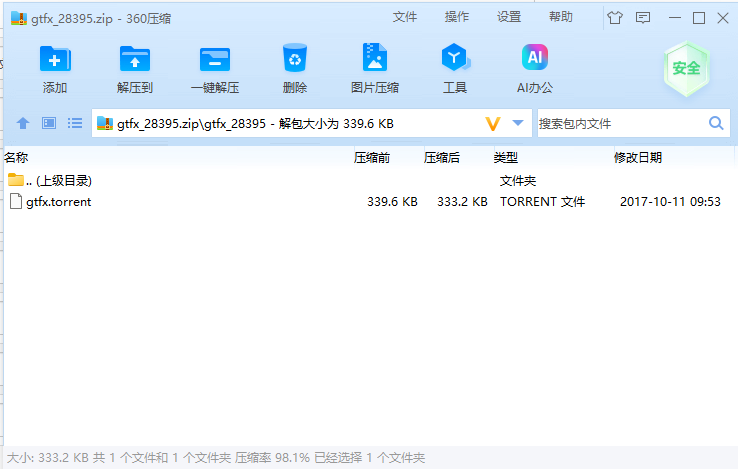The width and height of the screenshot is (738, 469).
Task: Click the 删除 (Delete) recycle bin icon
Action: coord(295,58)
